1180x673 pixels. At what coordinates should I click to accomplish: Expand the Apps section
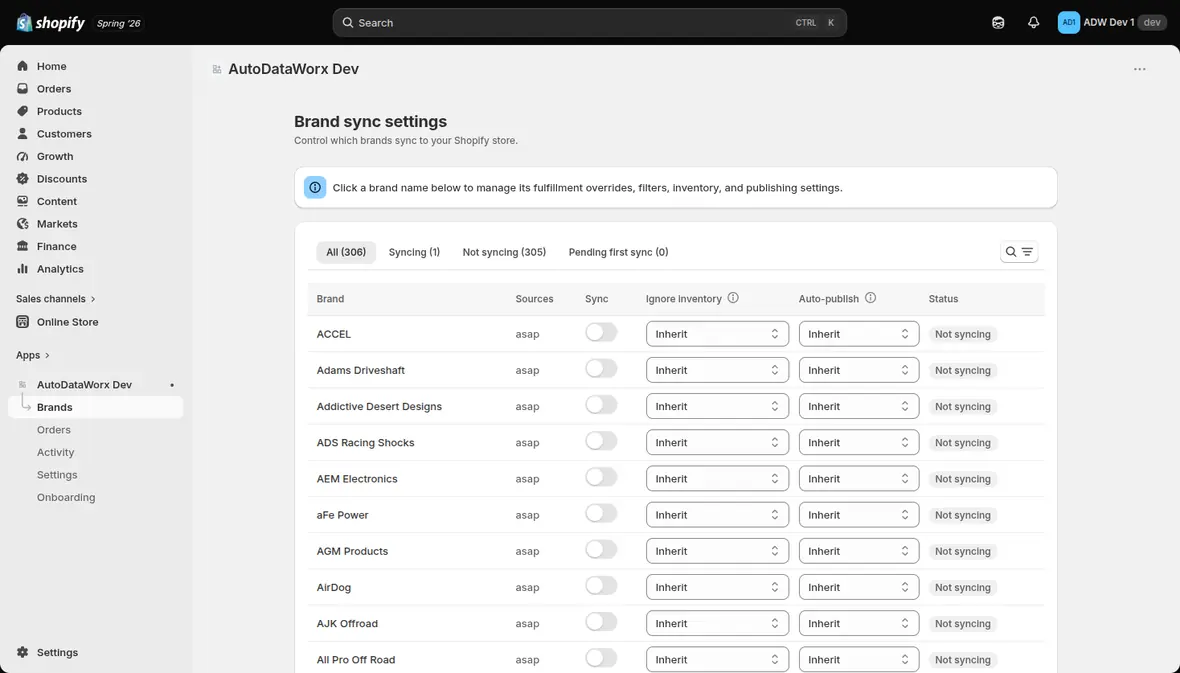[32, 355]
